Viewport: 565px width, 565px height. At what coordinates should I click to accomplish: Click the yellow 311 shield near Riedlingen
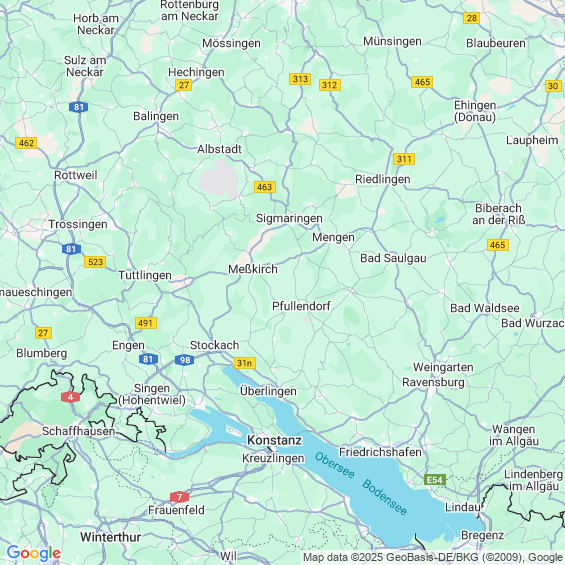click(404, 159)
